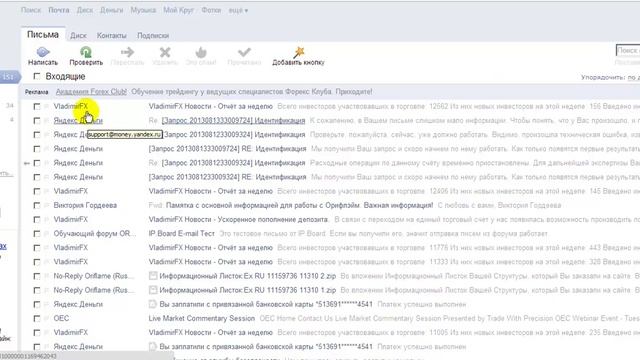Click importance flag icon on Обучающий форум row

47,233
